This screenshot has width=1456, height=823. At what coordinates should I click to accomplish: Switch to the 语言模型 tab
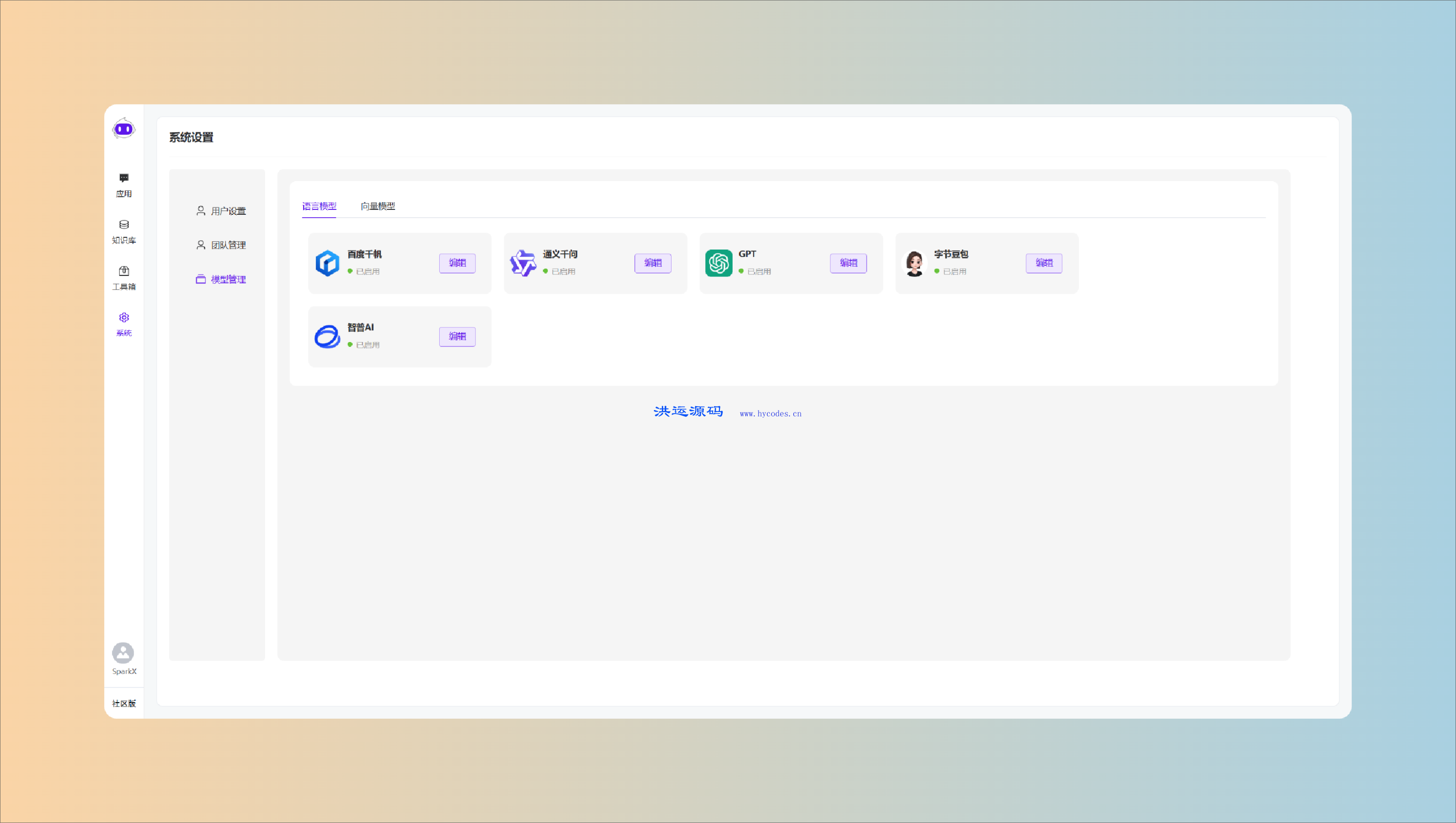[319, 206]
